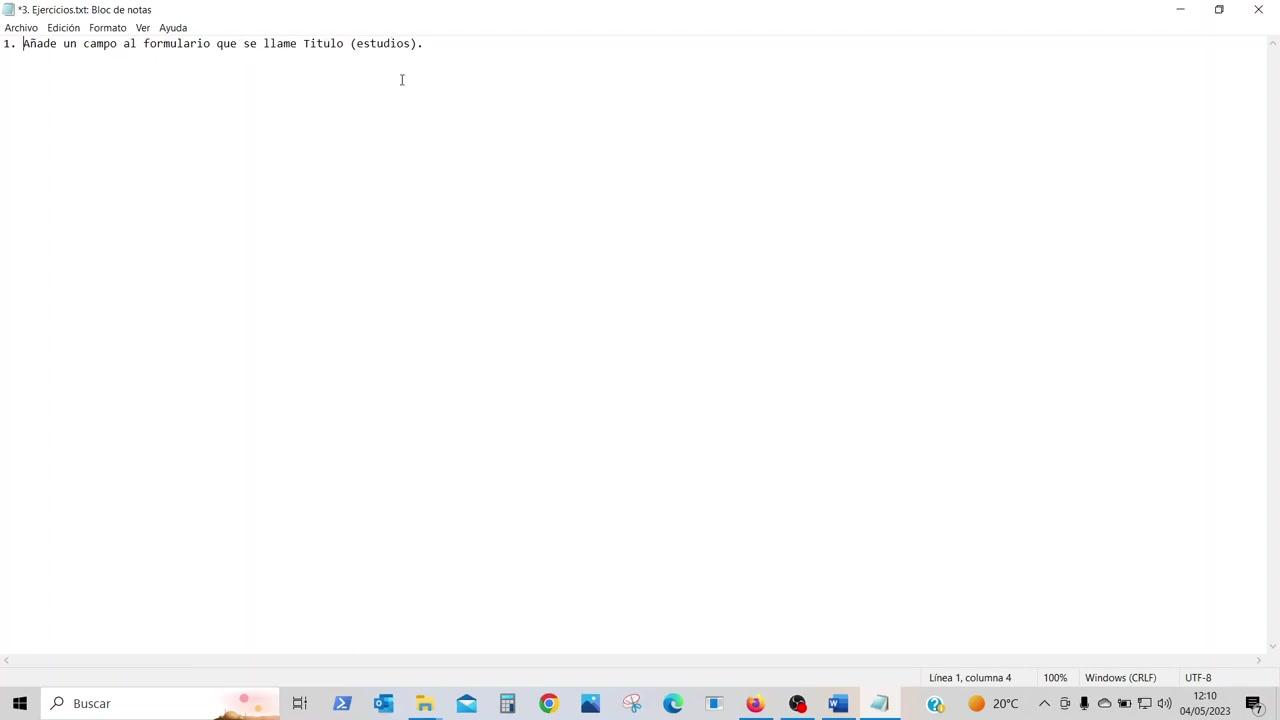
Task: Click the Windows (CRLF) status entry
Action: pos(1120,678)
